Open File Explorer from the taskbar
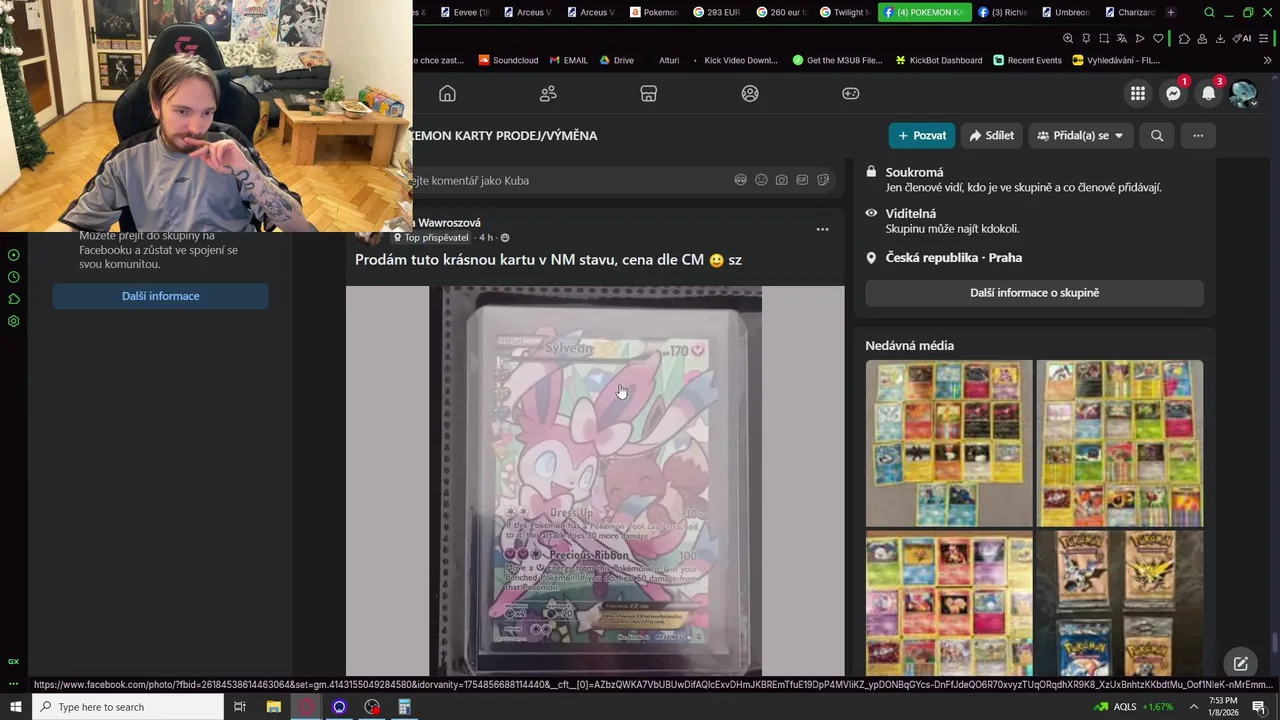This screenshot has height=720, width=1280. click(x=273, y=707)
